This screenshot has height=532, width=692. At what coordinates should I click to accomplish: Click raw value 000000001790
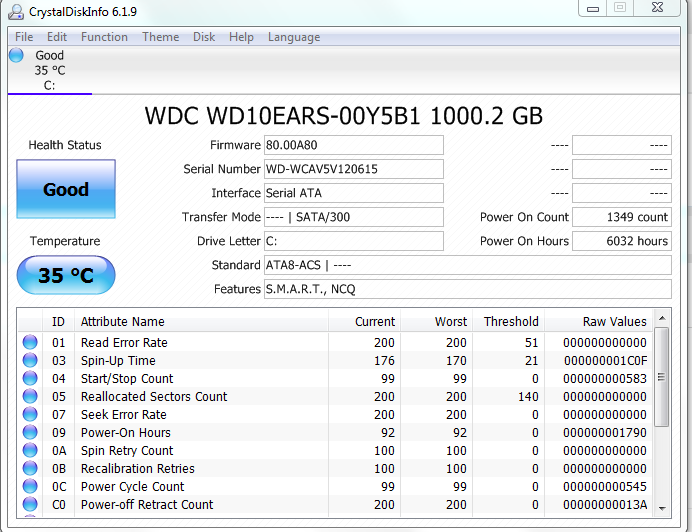point(605,433)
